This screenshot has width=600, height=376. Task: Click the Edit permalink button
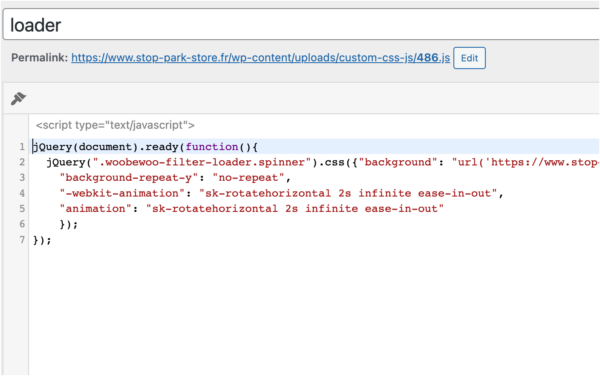pyautogui.click(x=469, y=58)
